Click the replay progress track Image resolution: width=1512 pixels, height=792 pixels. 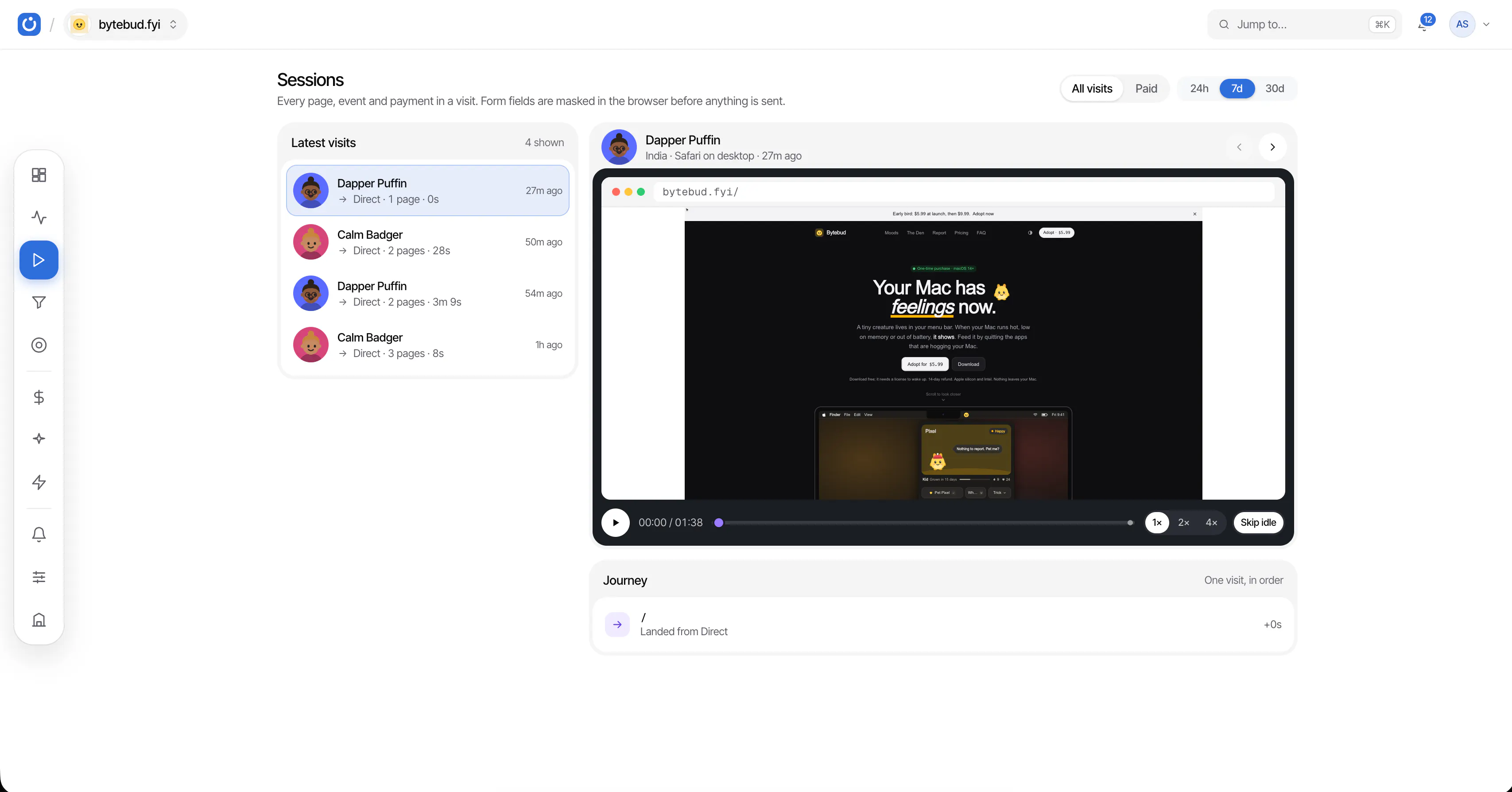coord(924,523)
